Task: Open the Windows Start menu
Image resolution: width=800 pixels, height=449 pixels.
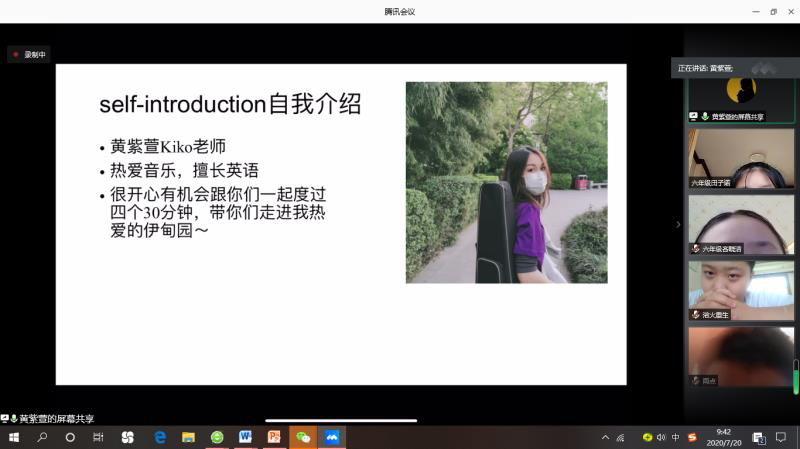Action: pos(14,437)
